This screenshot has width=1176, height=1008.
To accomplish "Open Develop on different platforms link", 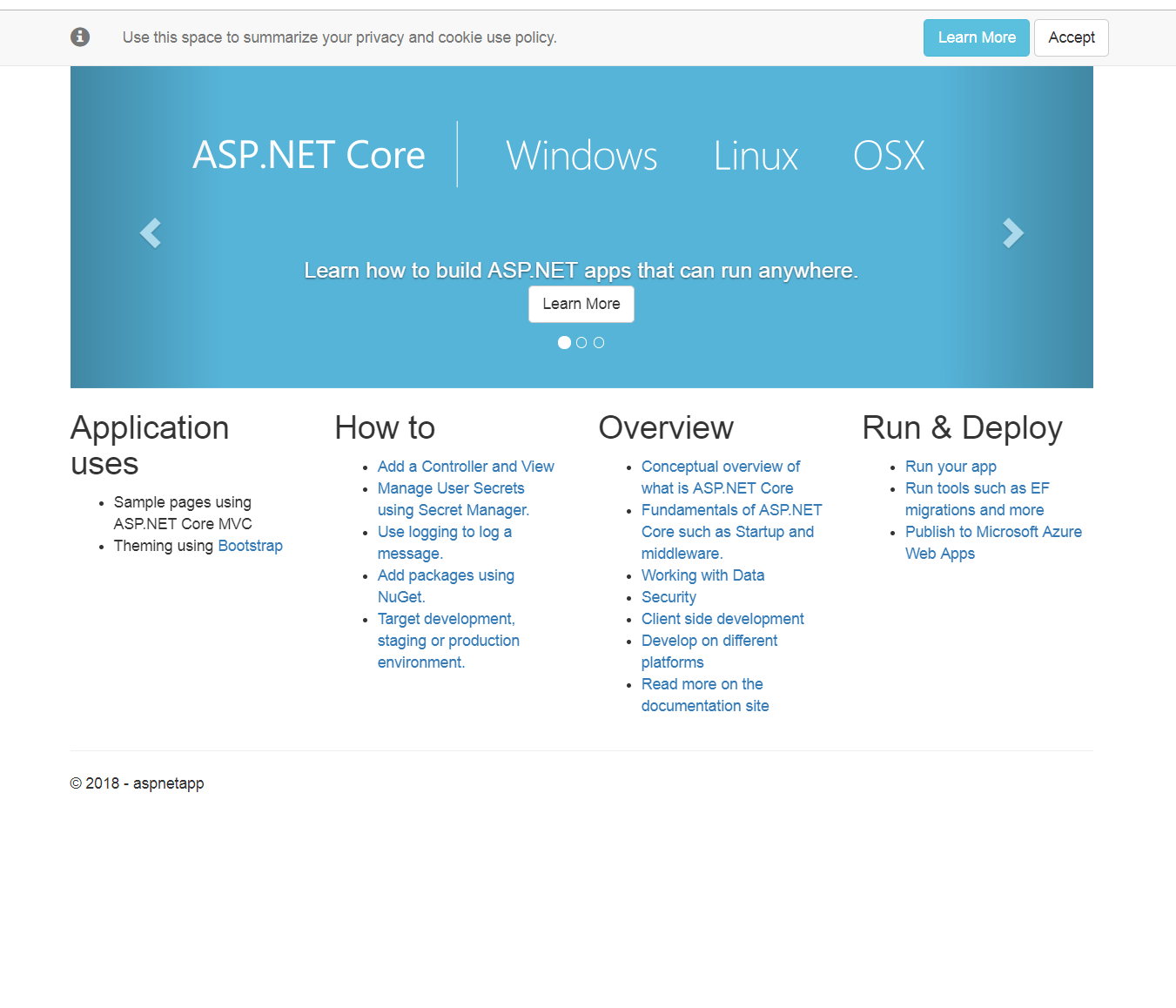I will pyautogui.click(x=709, y=652).
